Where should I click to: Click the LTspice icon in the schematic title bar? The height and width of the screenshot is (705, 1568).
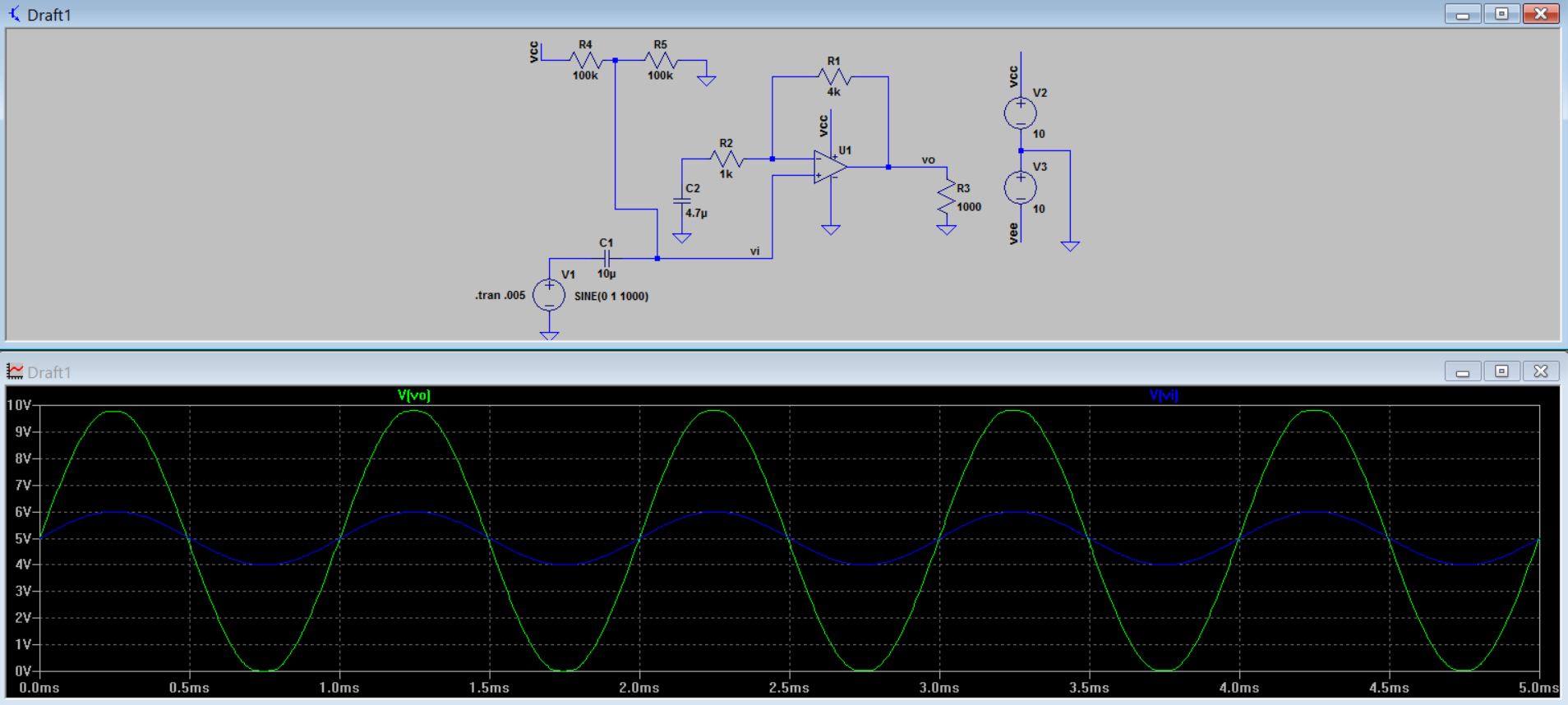pos(14,13)
